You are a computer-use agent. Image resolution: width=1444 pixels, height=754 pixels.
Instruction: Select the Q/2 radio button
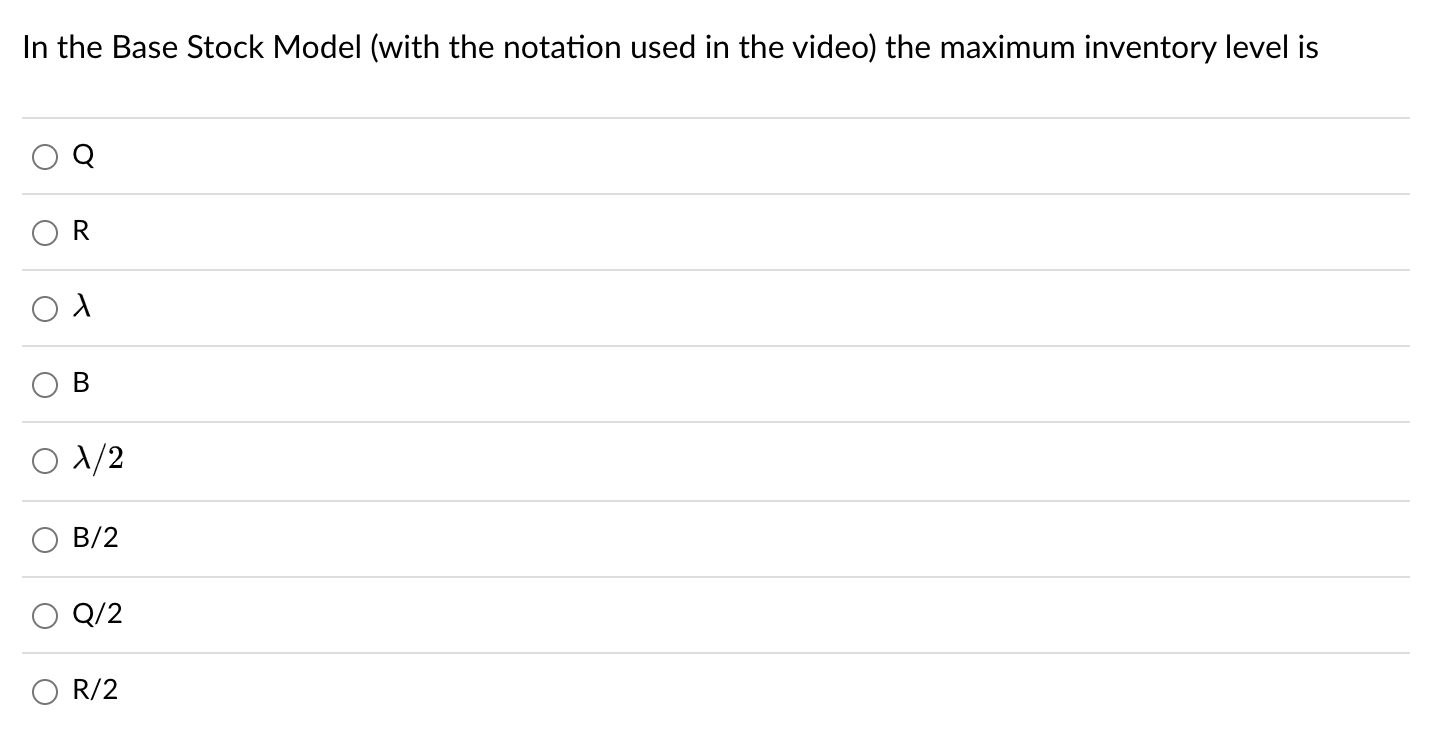coord(44,616)
